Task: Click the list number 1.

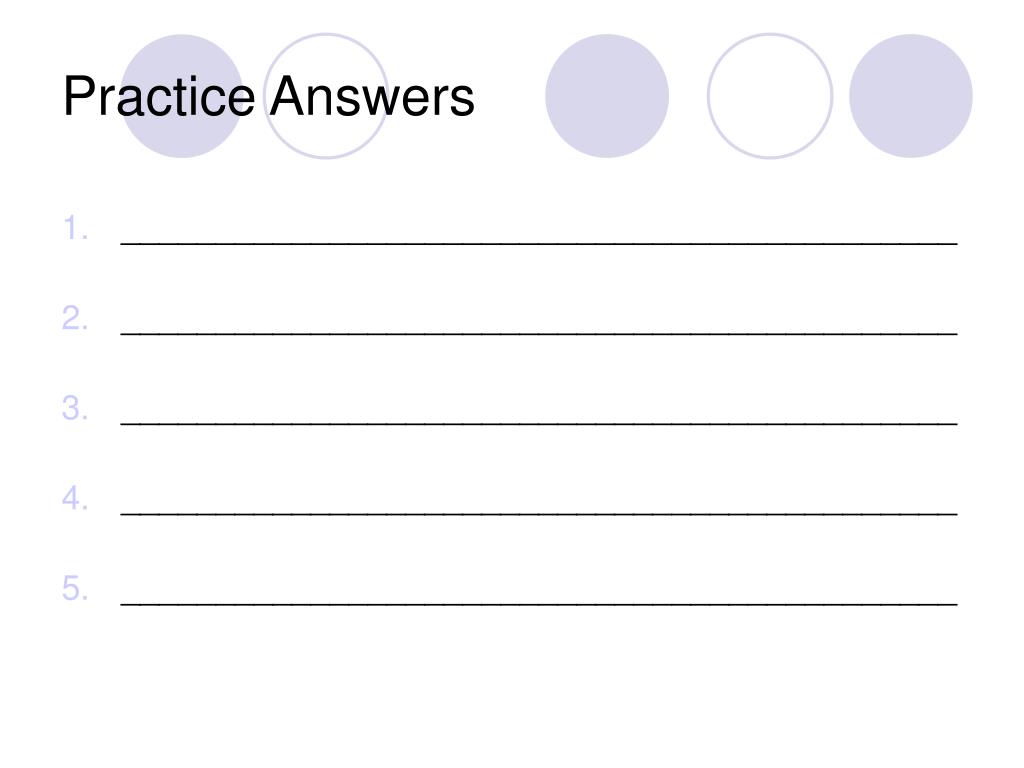Action: point(75,228)
